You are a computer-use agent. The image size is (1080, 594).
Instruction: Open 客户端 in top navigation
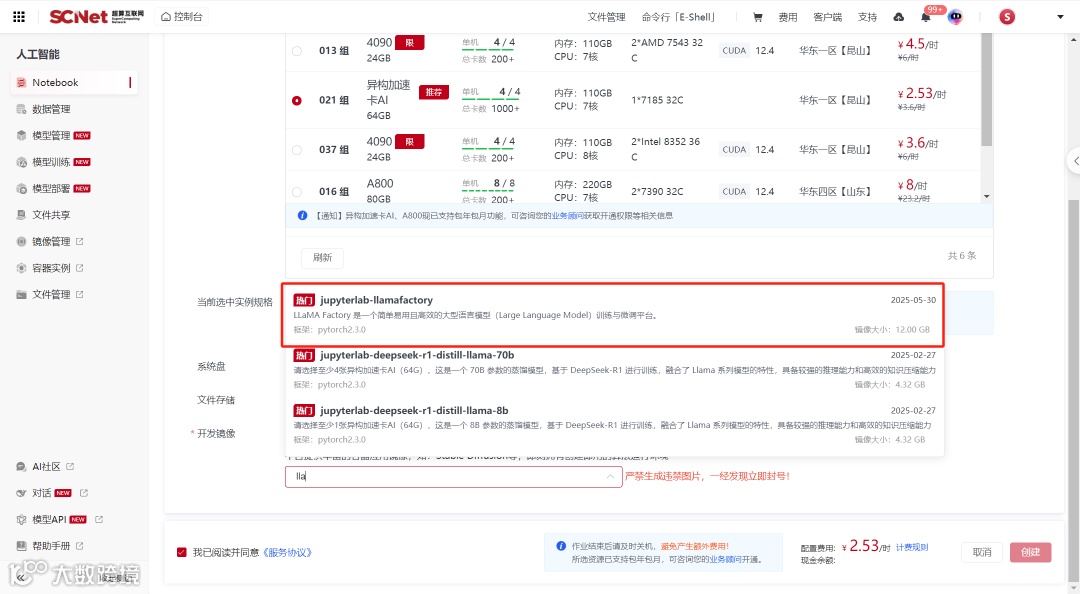(827, 17)
